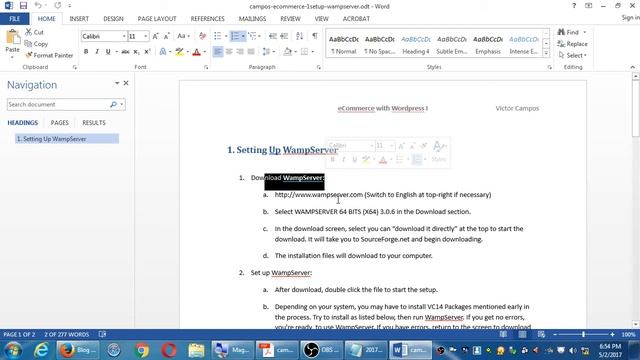Viewport: 640px width, 360px height.
Task: Open the font name Calibri dropdown
Action: coord(124,36)
